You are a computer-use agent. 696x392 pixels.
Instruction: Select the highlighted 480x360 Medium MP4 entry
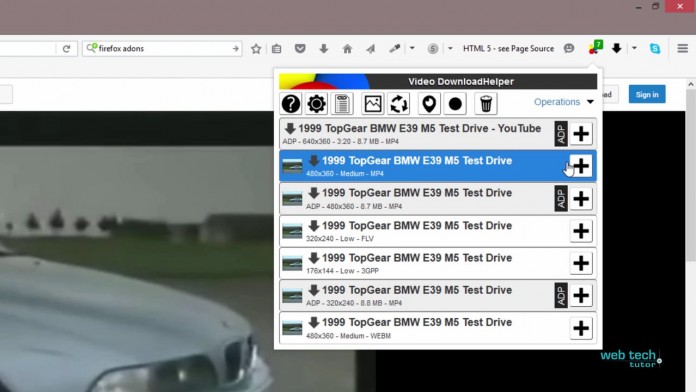point(438,166)
